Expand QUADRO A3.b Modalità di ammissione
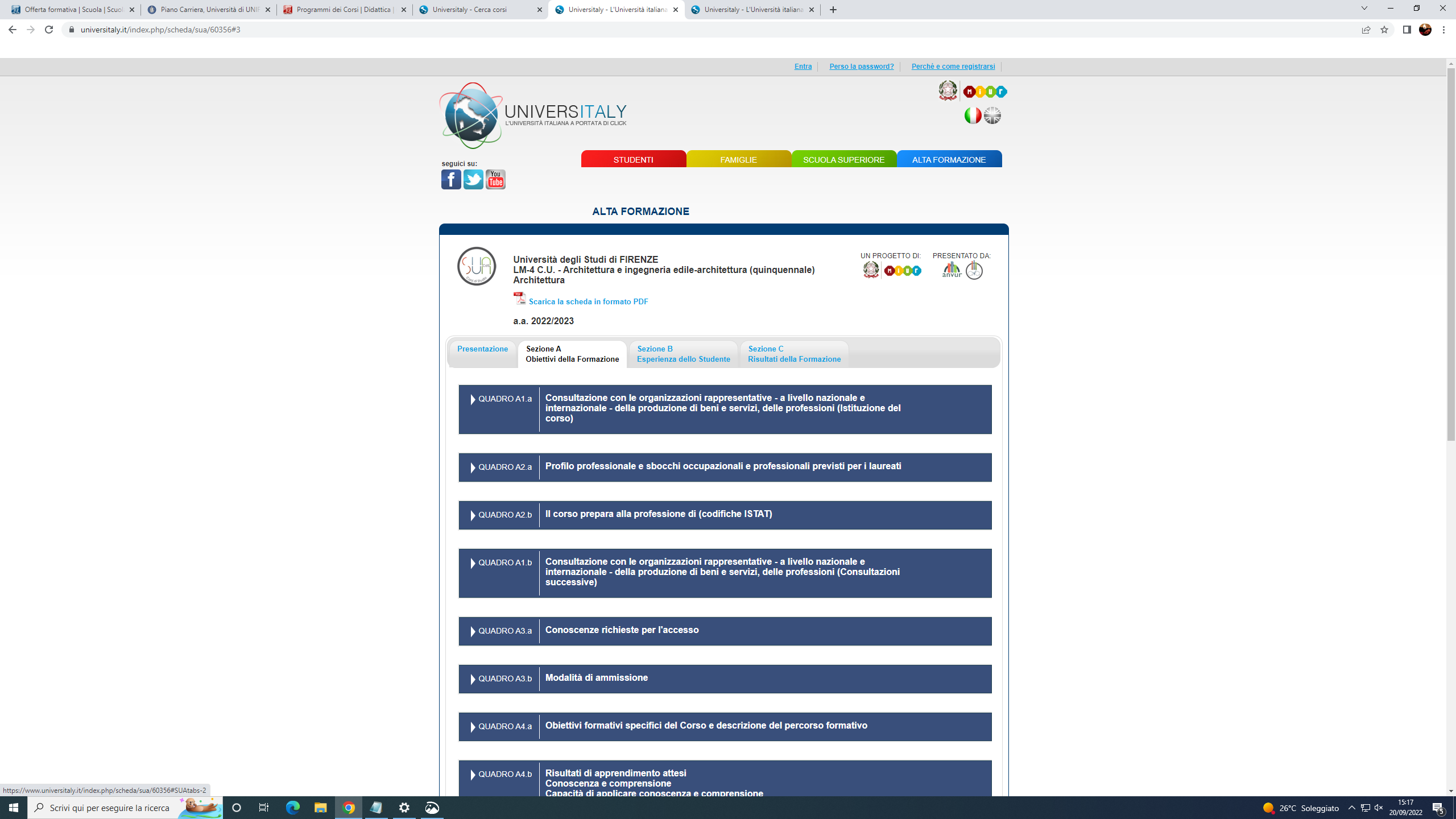 click(725, 679)
